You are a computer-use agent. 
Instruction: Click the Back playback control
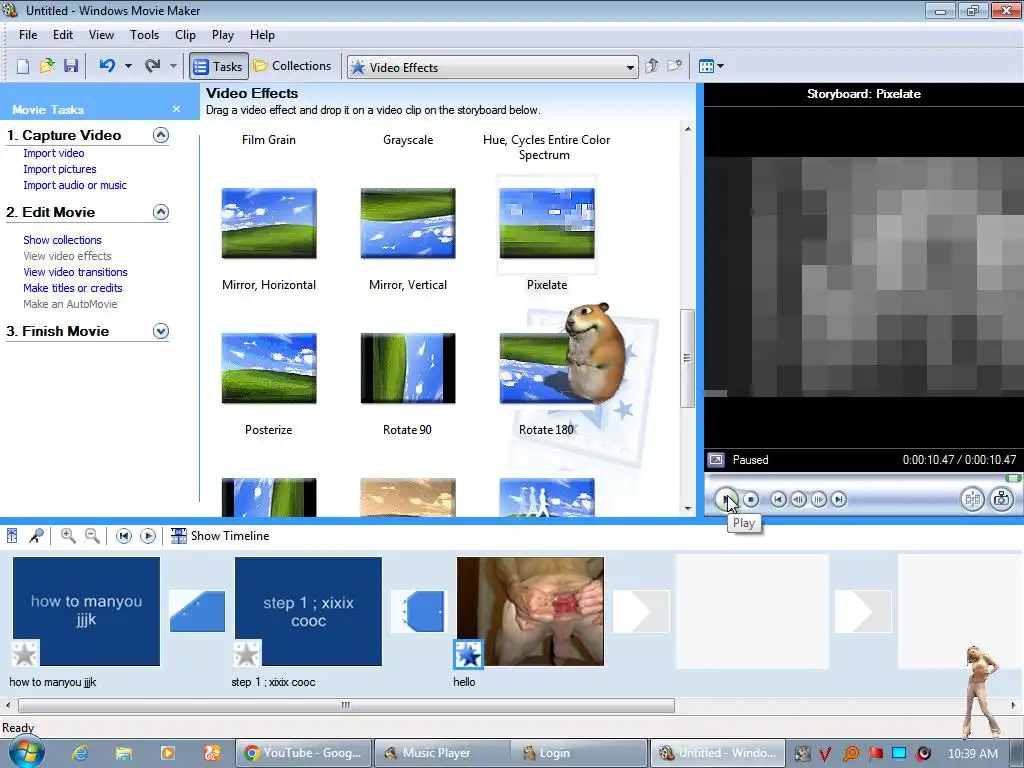(778, 500)
